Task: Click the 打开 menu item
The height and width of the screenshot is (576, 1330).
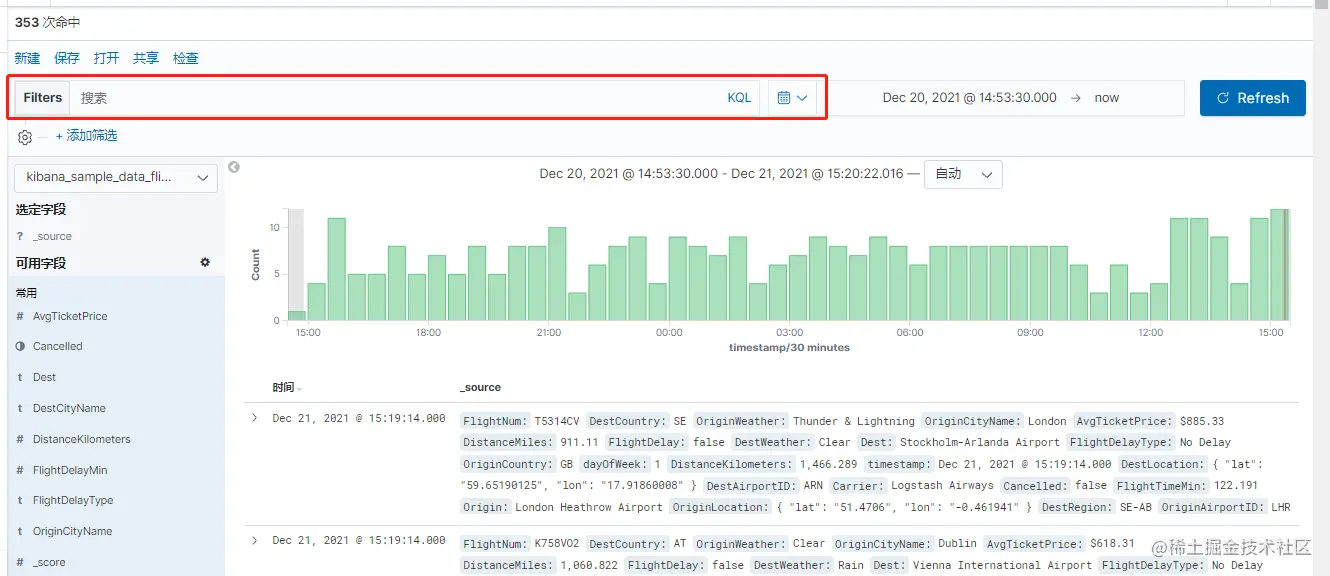Action: tap(106, 58)
